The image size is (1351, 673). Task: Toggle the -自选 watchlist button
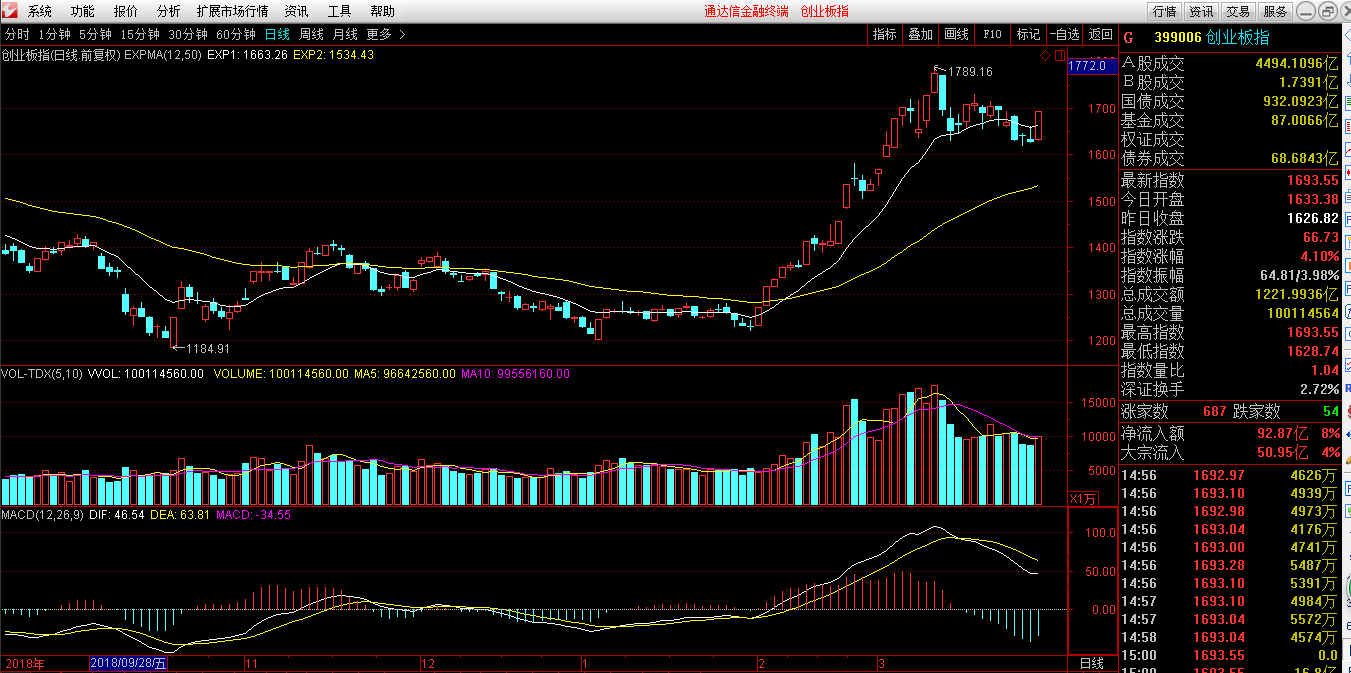[1064, 34]
